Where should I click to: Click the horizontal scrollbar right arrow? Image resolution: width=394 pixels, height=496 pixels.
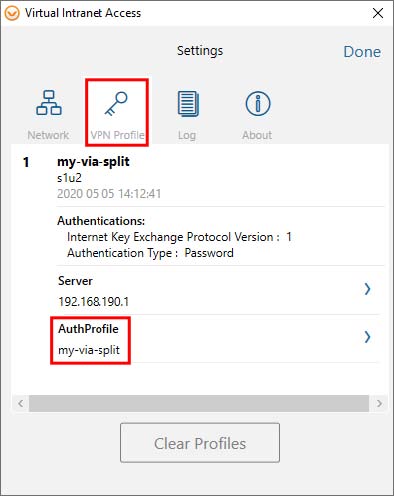(379, 403)
